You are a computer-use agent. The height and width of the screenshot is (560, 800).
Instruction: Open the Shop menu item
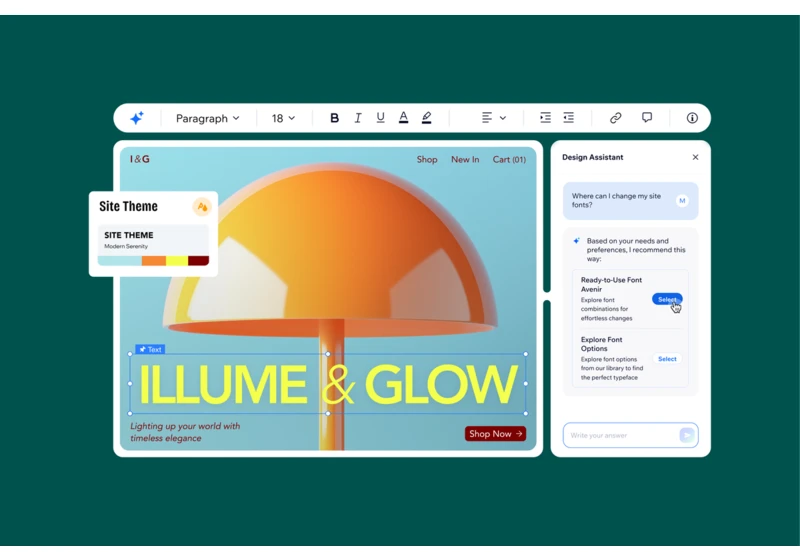coord(427,160)
